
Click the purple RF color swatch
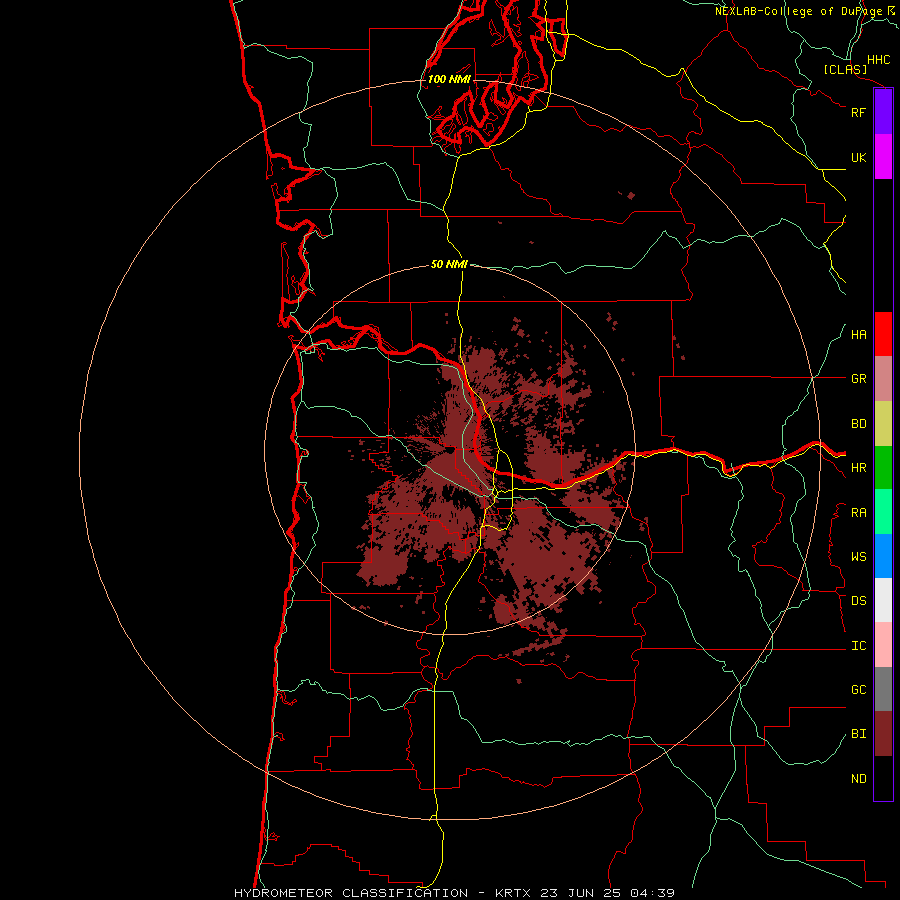tap(883, 112)
